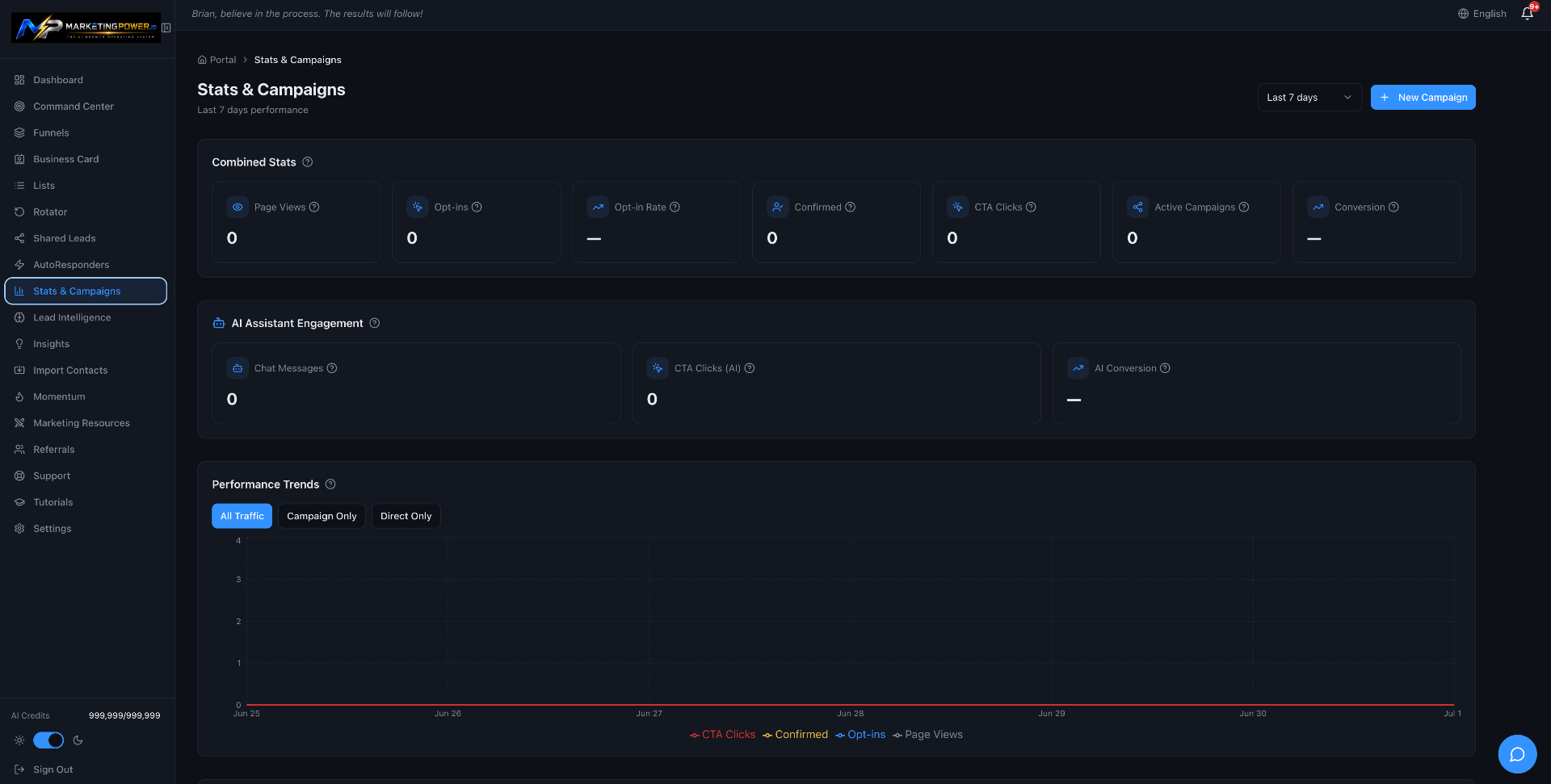Click help icon beside Active Campaigns

1244,208
